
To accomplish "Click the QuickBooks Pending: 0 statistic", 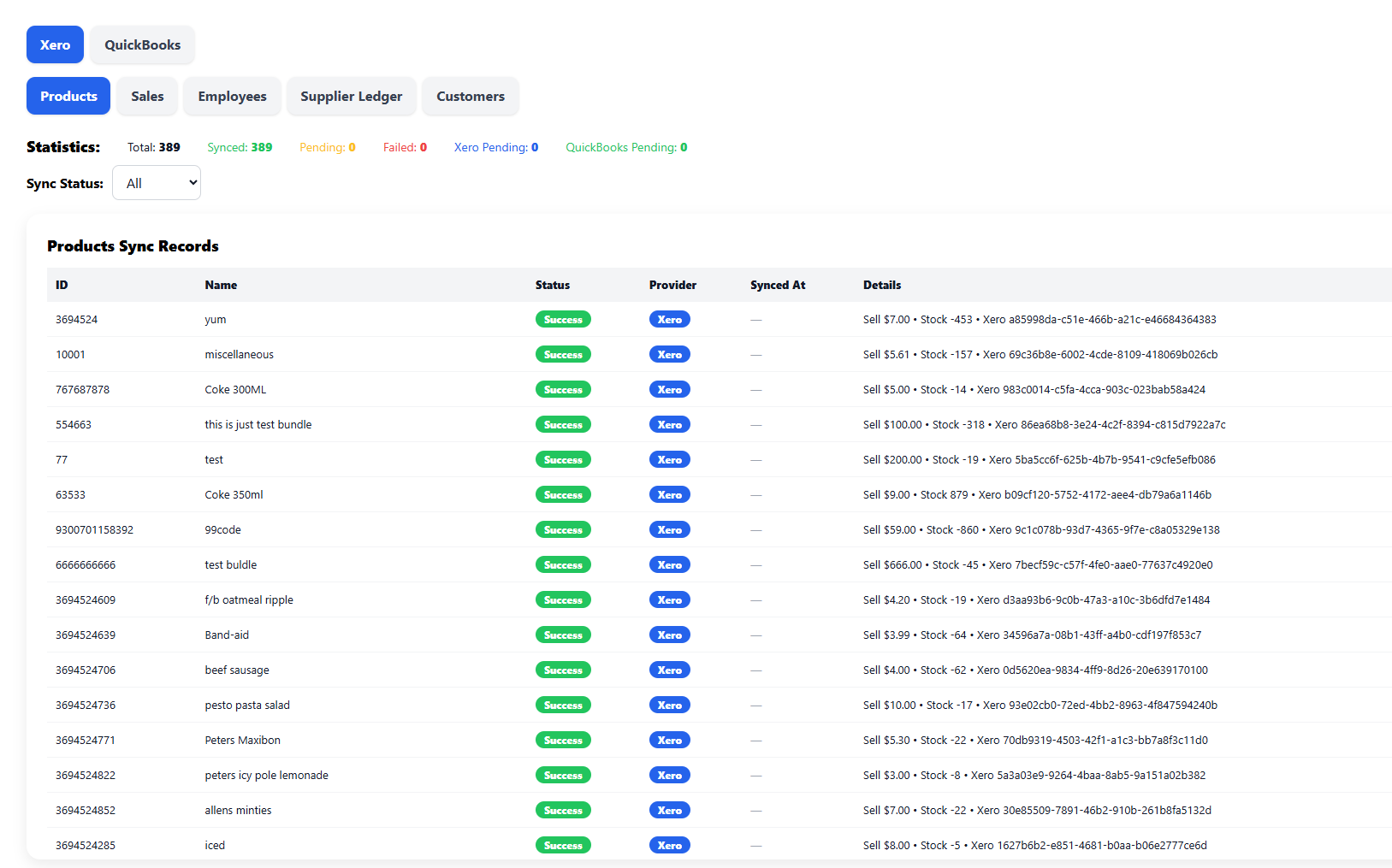I will coord(626,147).
